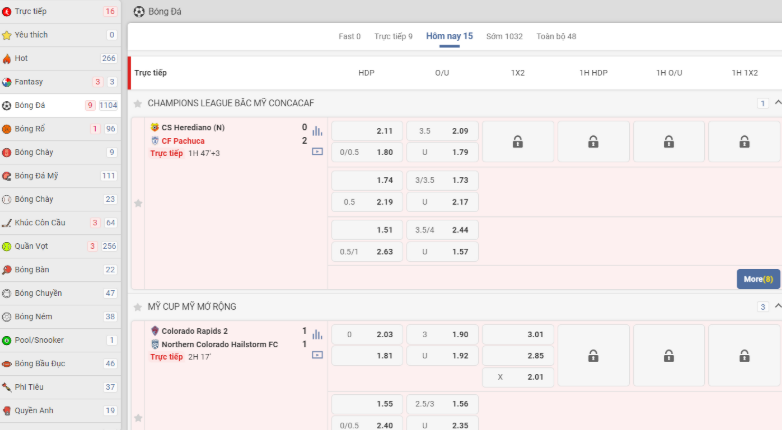
Task: Bet Pachuca 0/0.5 handicap odds 1.80
Action: coord(367,152)
